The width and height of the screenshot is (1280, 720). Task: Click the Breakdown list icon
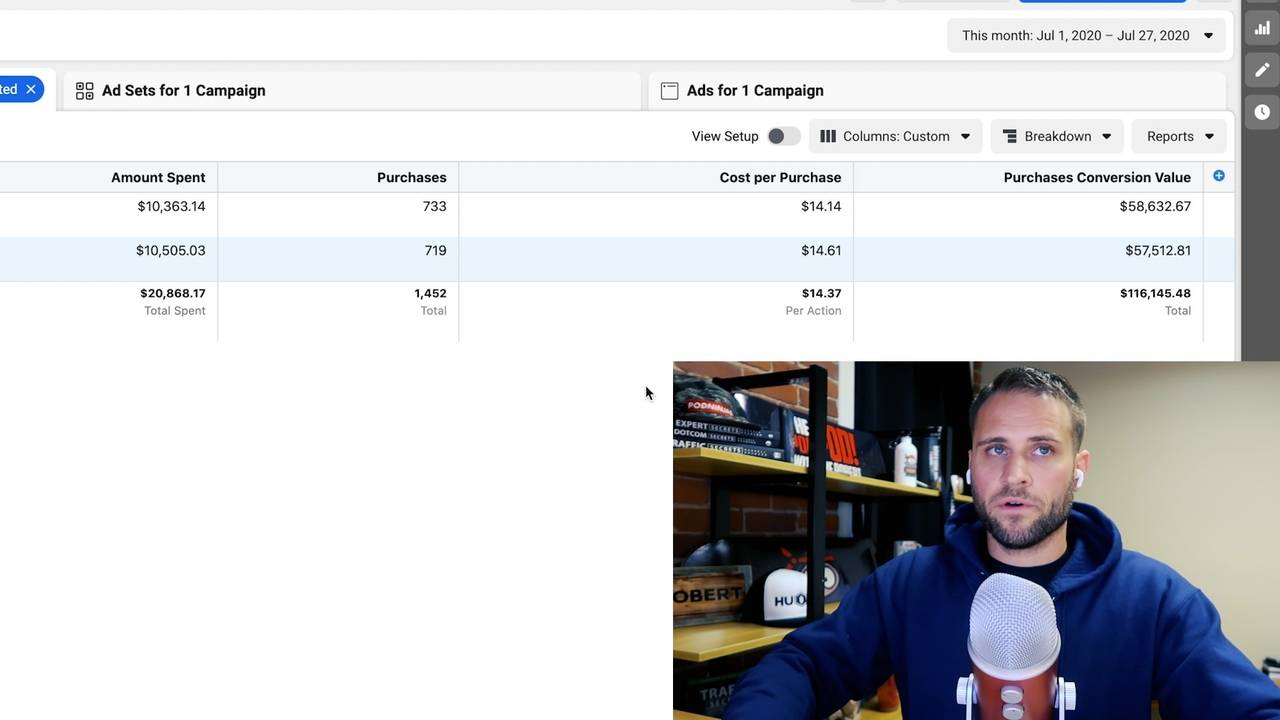pos(1010,136)
